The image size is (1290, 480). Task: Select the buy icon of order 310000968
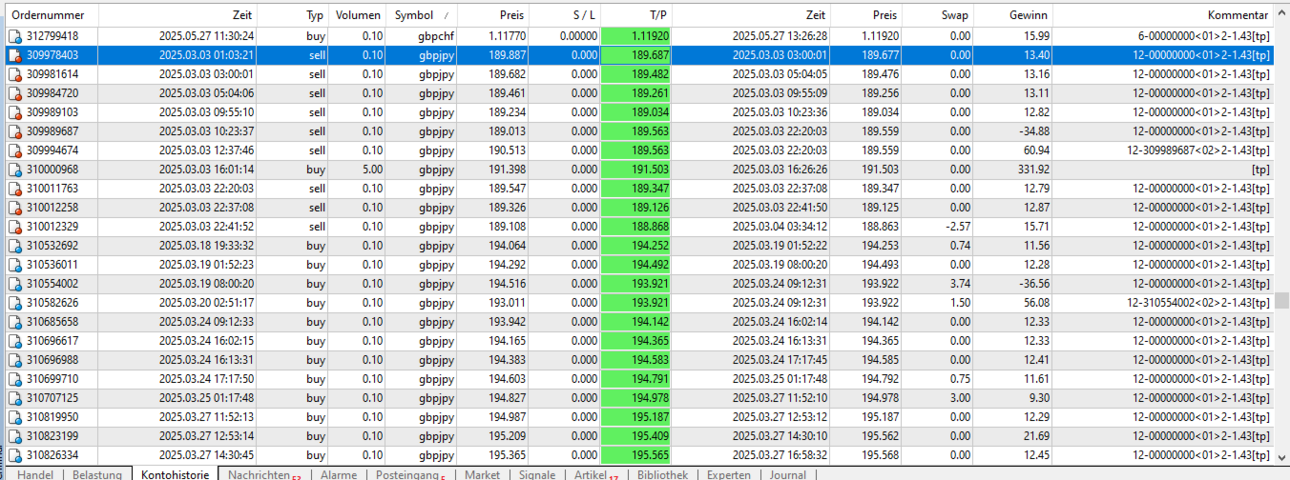pos(14,169)
